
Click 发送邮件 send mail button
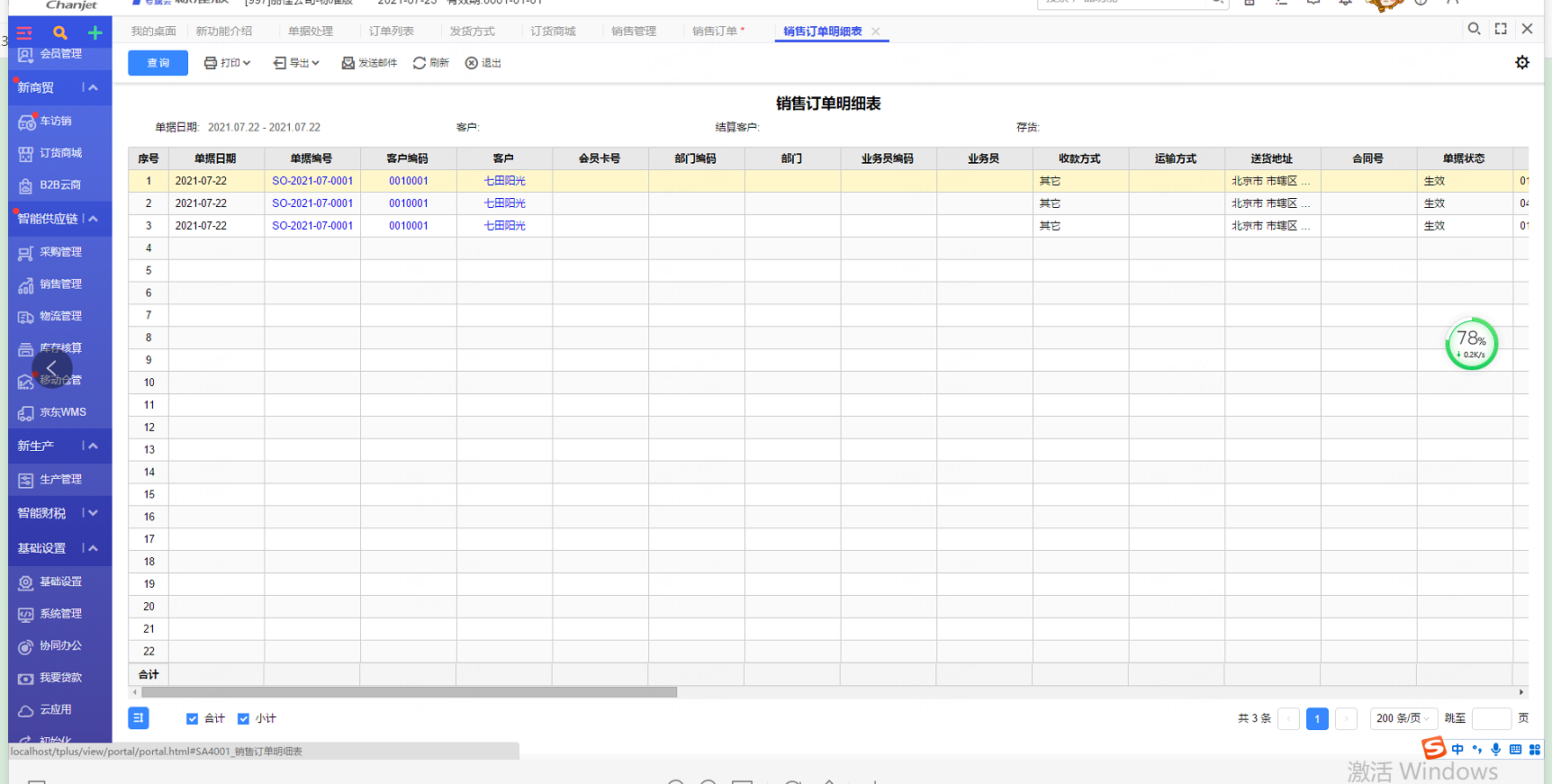(x=369, y=63)
